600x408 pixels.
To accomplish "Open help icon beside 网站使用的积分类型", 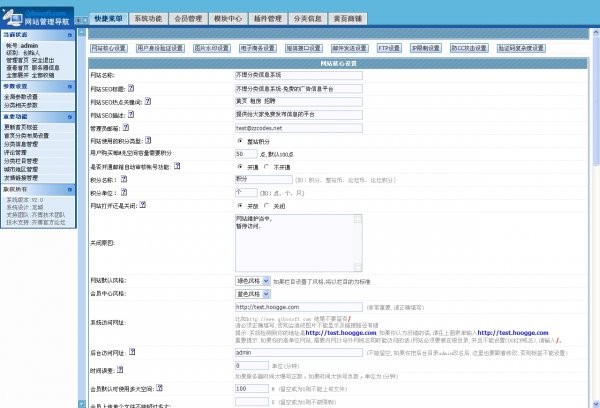I will click(x=148, y=140).
